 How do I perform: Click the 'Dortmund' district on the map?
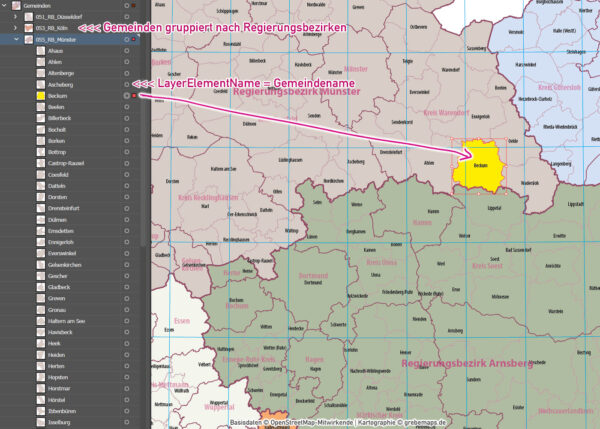pos(313,276)
